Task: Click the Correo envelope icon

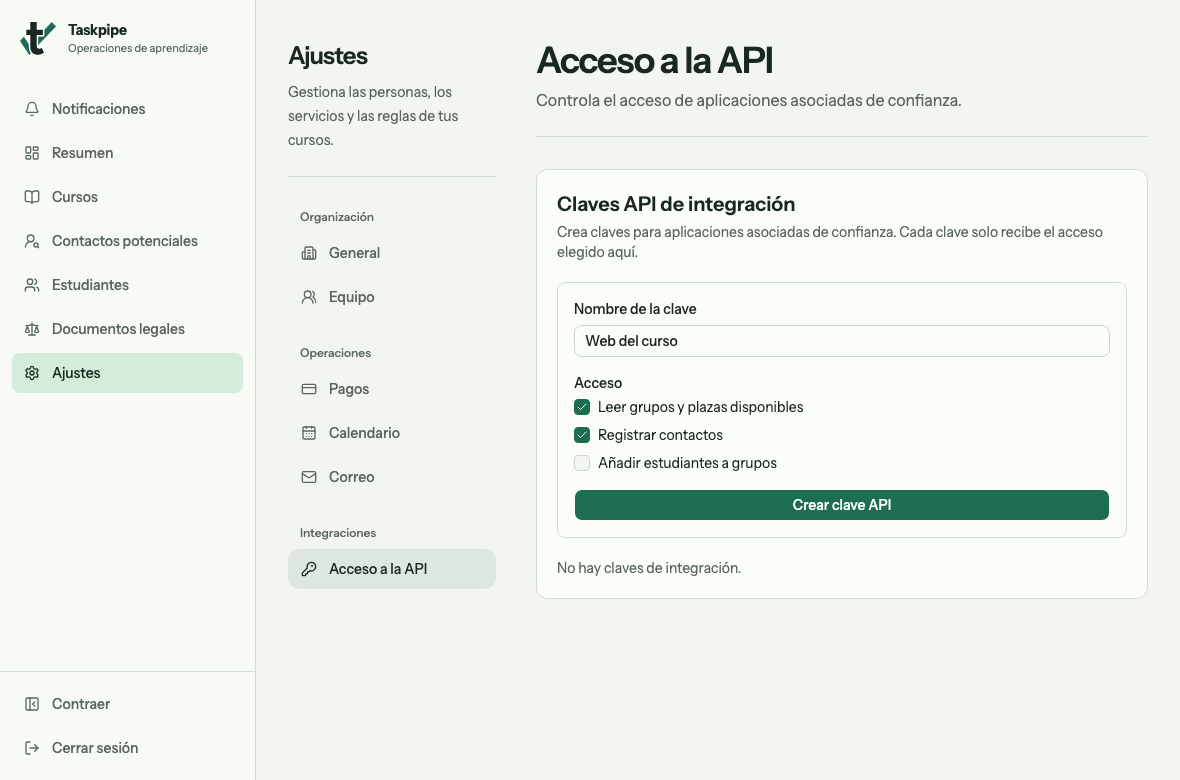Action: [x=309, y=477]
